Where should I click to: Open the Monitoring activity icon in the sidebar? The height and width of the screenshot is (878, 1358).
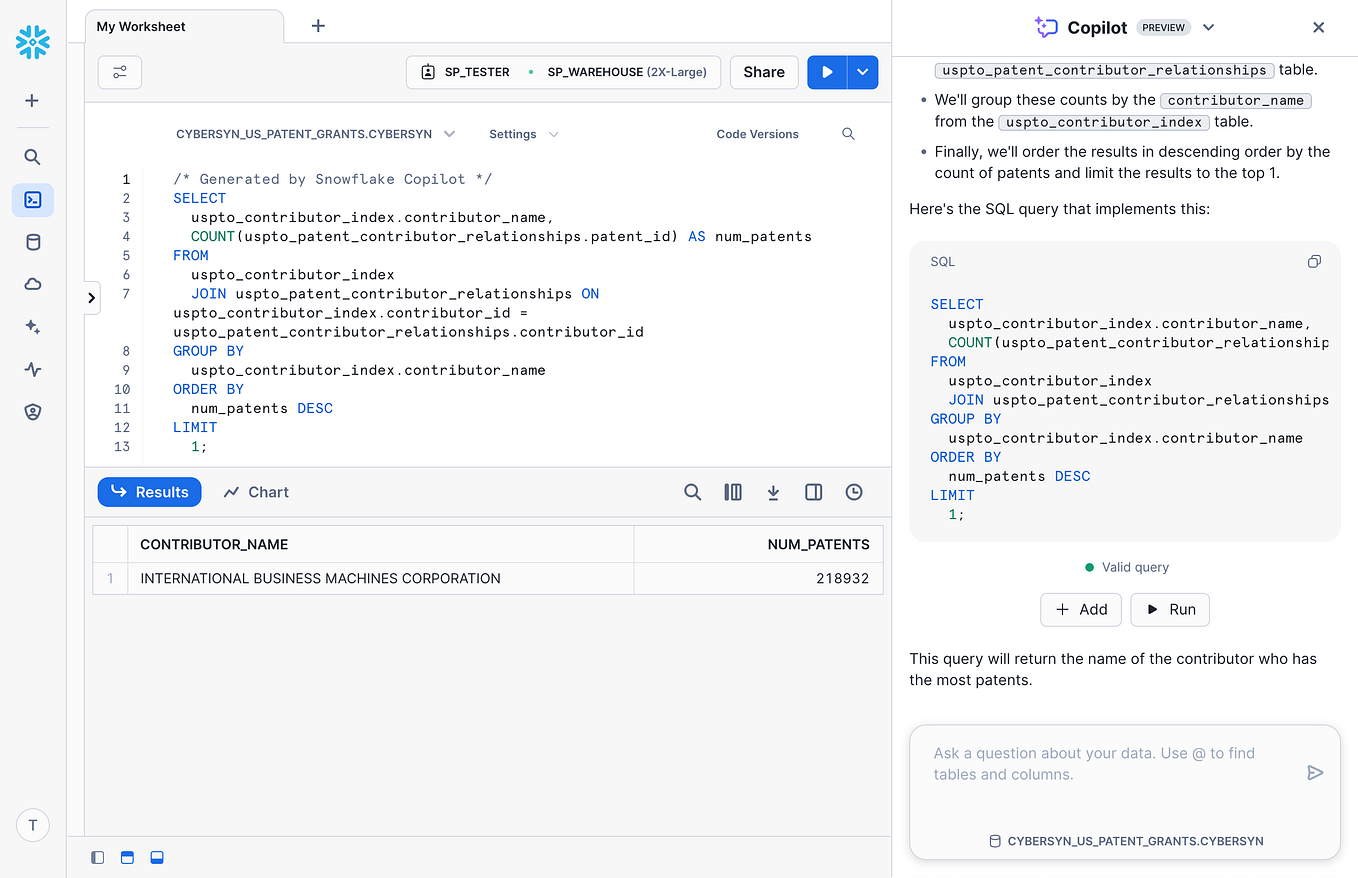[x=33, y=369]
